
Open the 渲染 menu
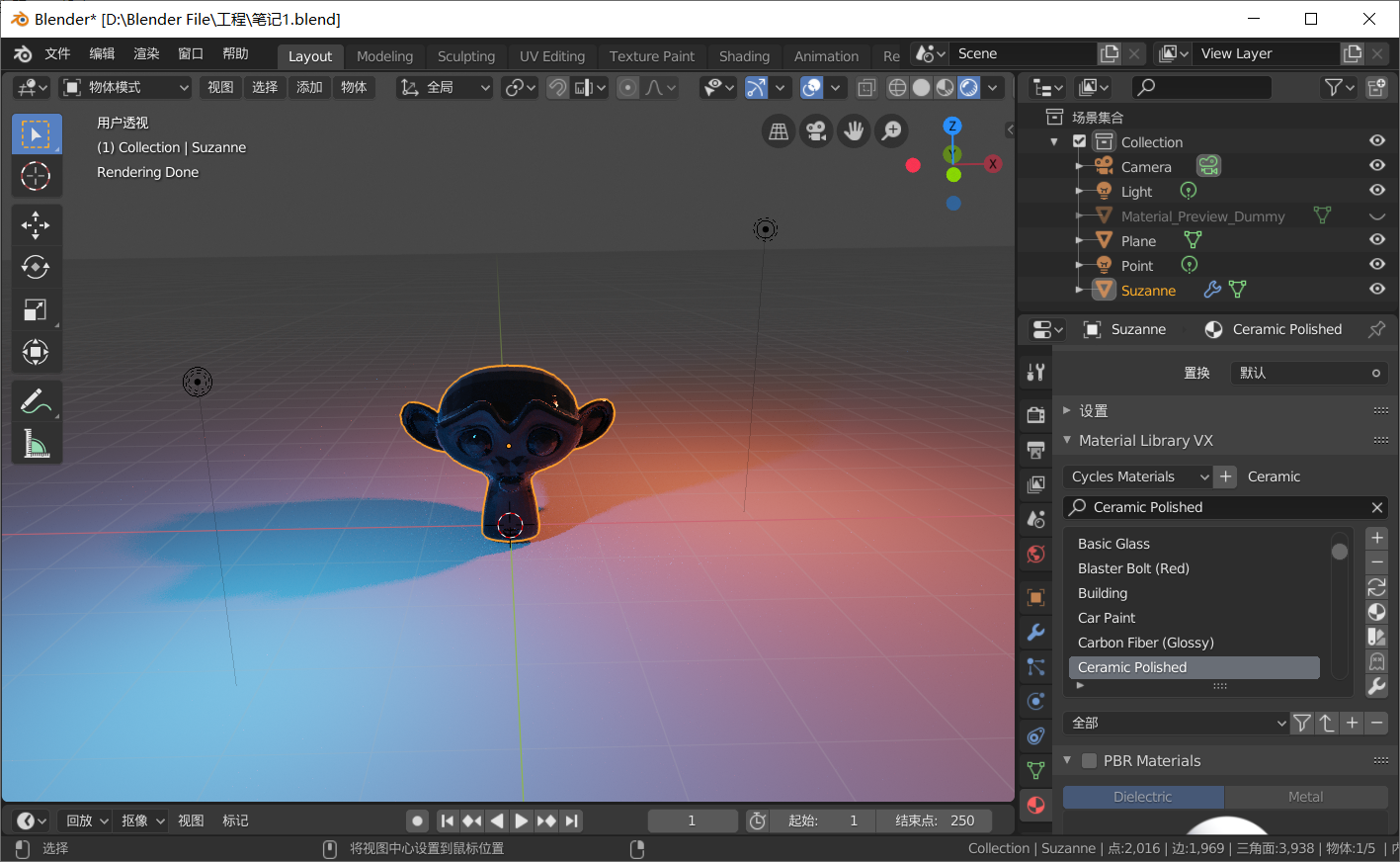click(x=146, y=53)
